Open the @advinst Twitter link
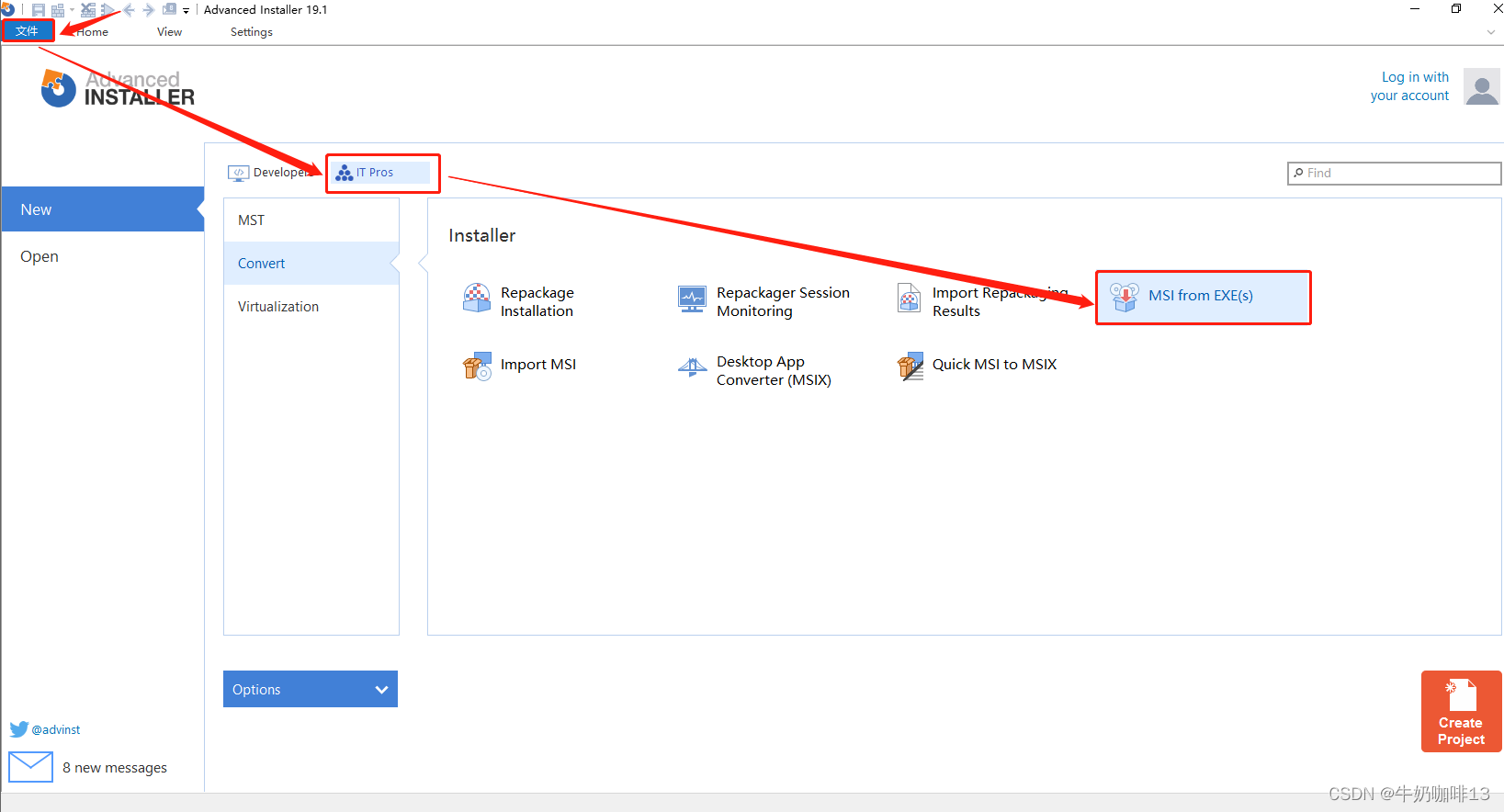1504x812 pixels. click(56, 730)
